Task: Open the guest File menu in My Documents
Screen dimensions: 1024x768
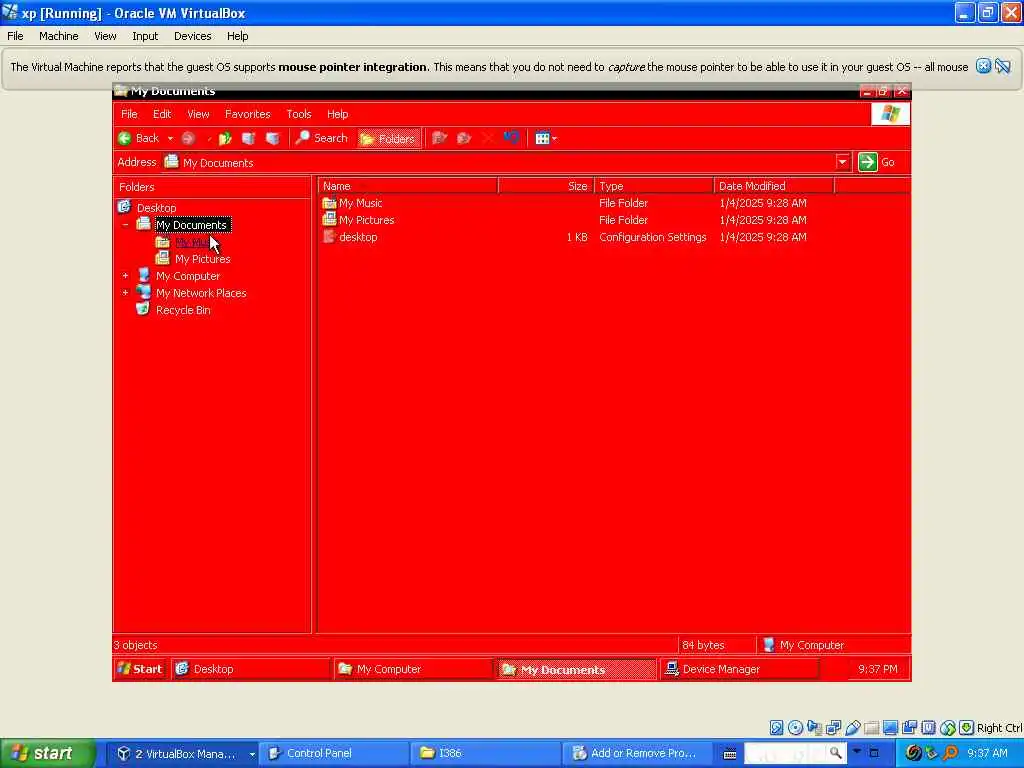Action: click(129, 114)
